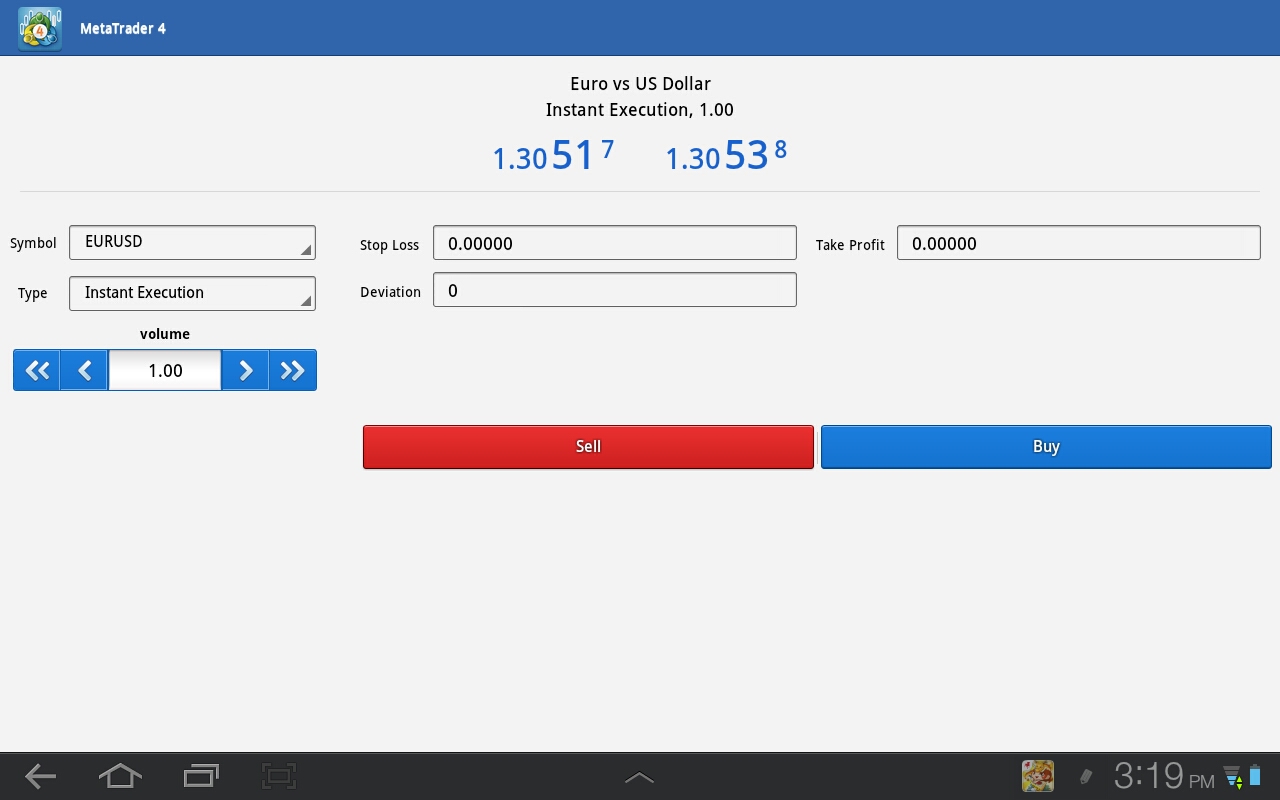1280x800 pixels.
Task: Tap the Take Profit label
Action: tap(850, 245)
